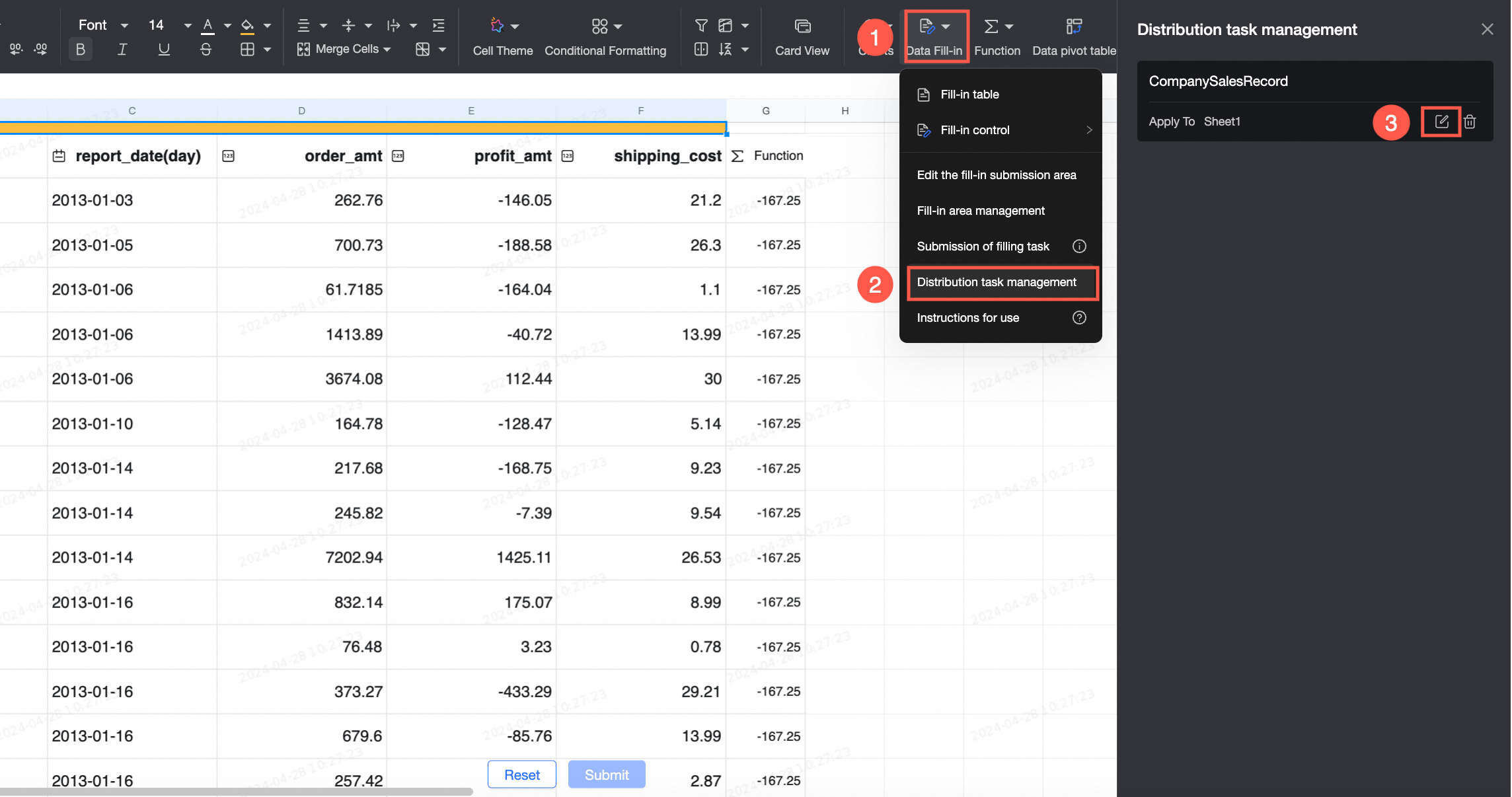Toggle underline formatting

click(x=164, y=50)
